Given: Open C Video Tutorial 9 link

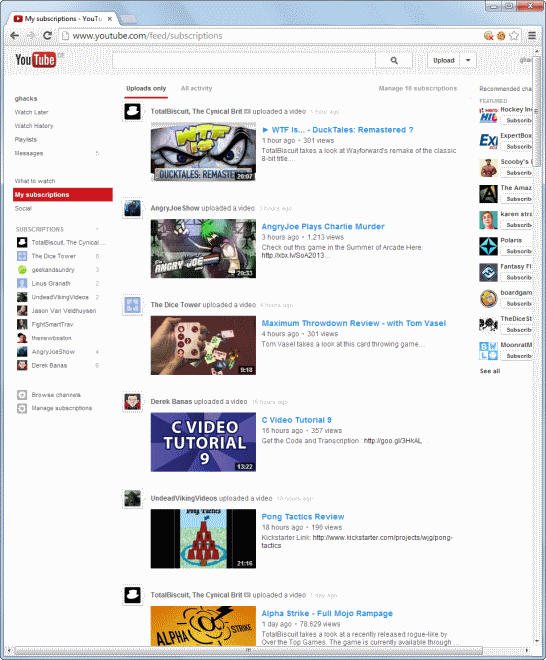Looking at the screenshot, I should coord(296,420).
